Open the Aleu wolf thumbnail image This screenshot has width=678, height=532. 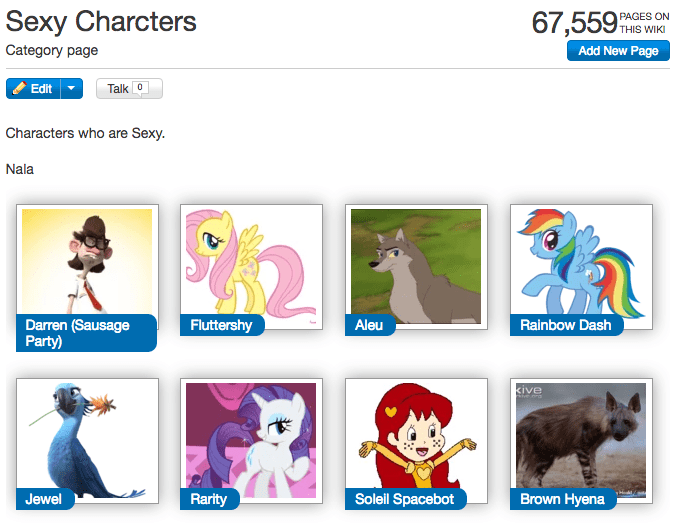point(416,262)
